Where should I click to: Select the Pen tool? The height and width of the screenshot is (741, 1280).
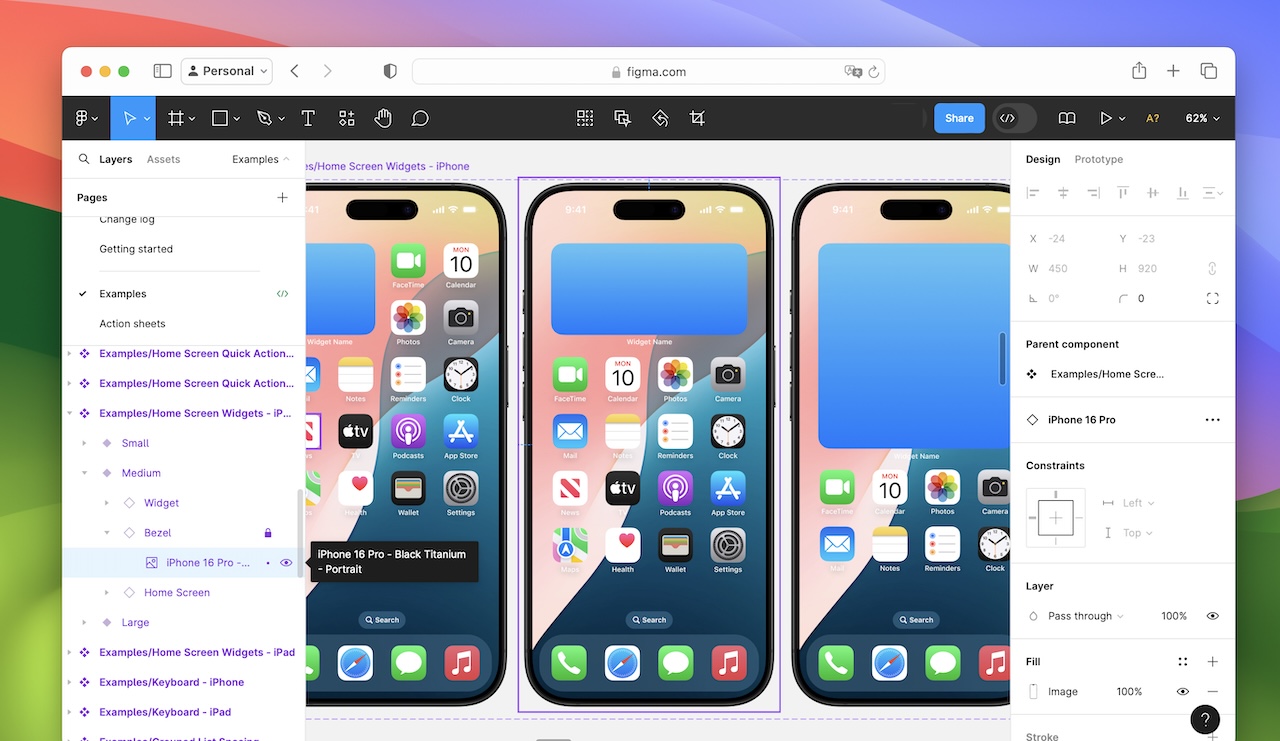click(x=264, y=118)
